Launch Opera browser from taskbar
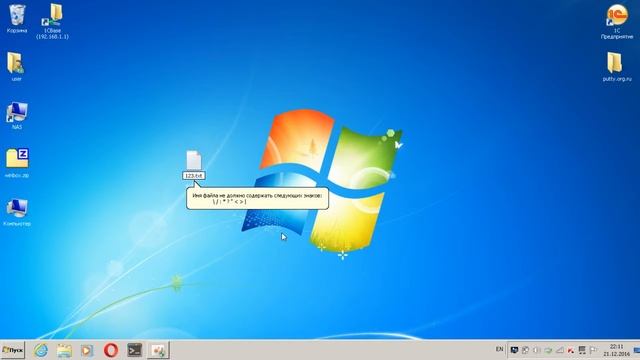 111,350
